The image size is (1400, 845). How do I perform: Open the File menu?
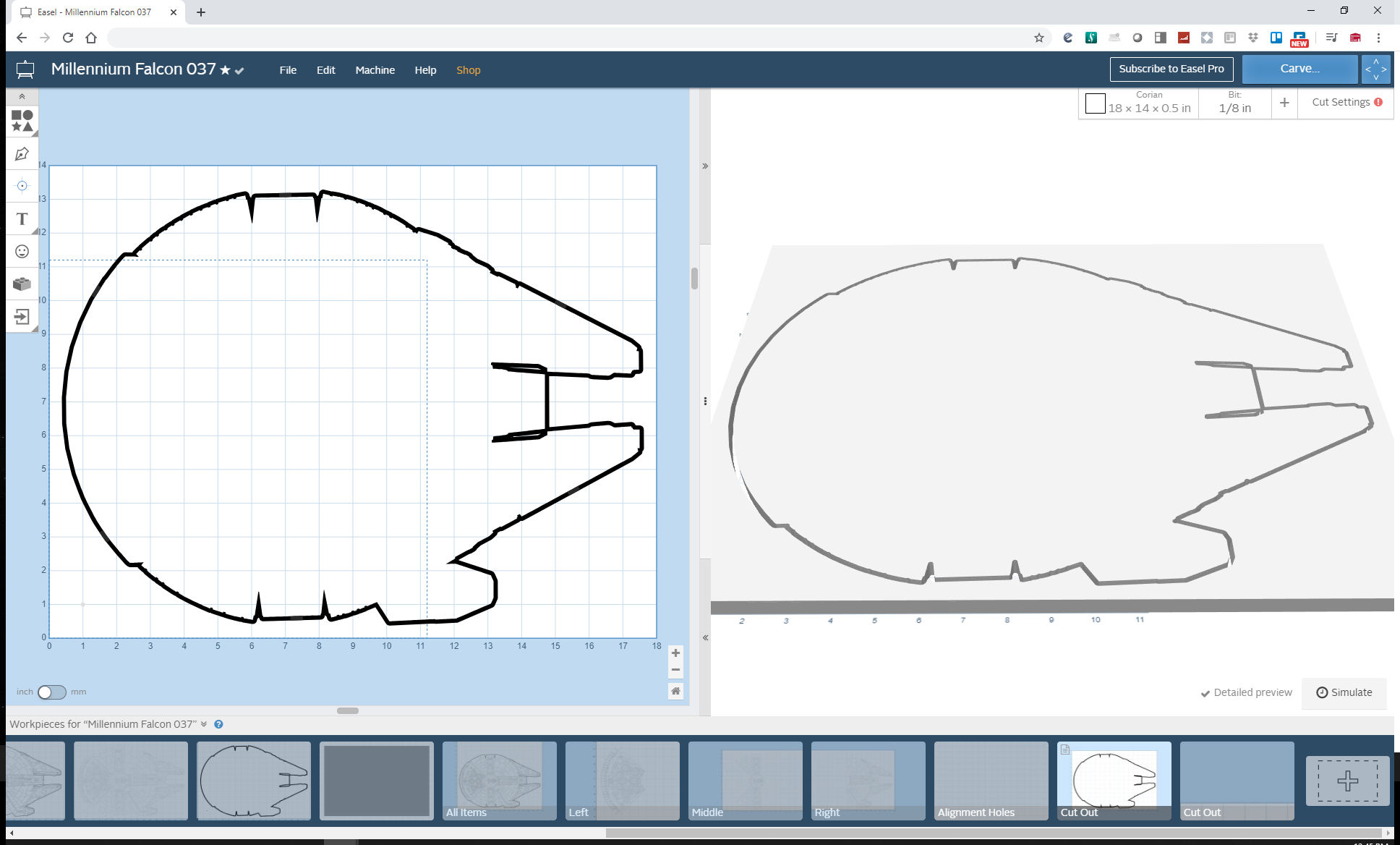click(288, 70)
